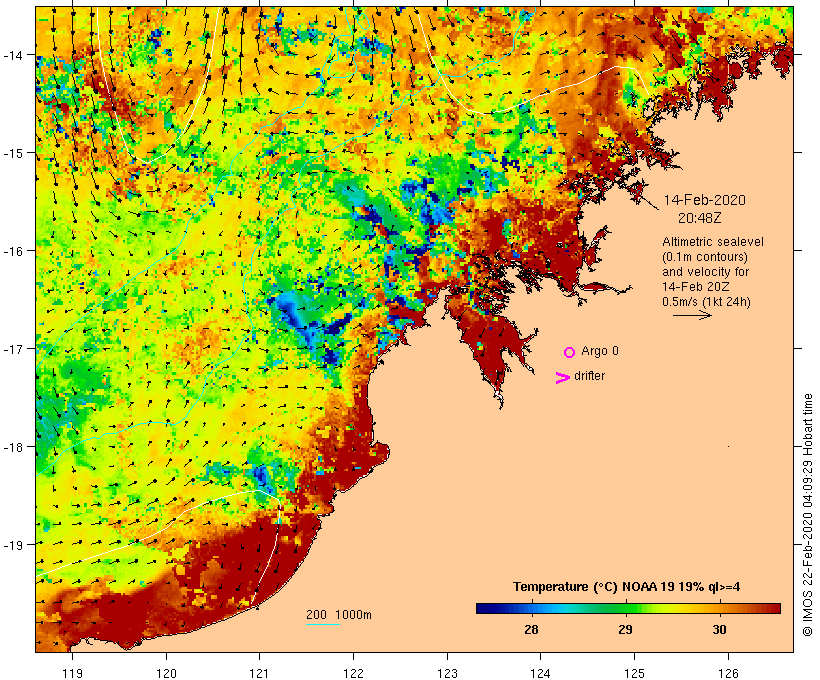Screen dimensions: 820x680
Task: Click the '122' longitude axis label
Action: [x=354, y=673]
